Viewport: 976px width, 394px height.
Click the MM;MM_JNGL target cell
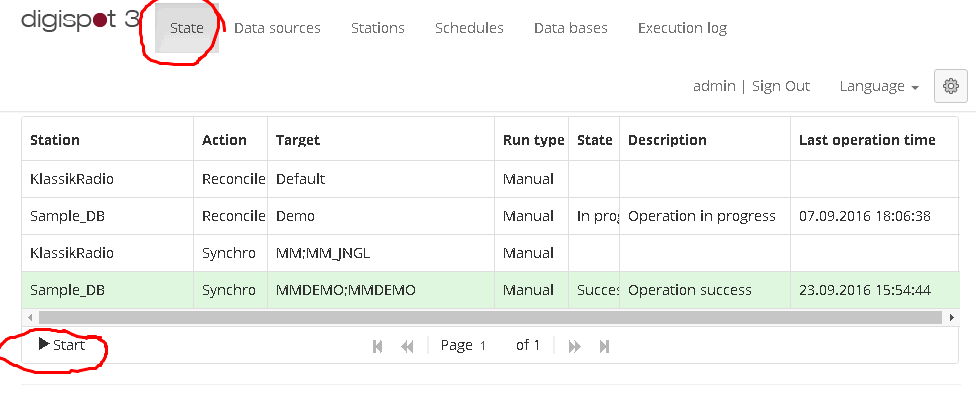coord(381,253)
